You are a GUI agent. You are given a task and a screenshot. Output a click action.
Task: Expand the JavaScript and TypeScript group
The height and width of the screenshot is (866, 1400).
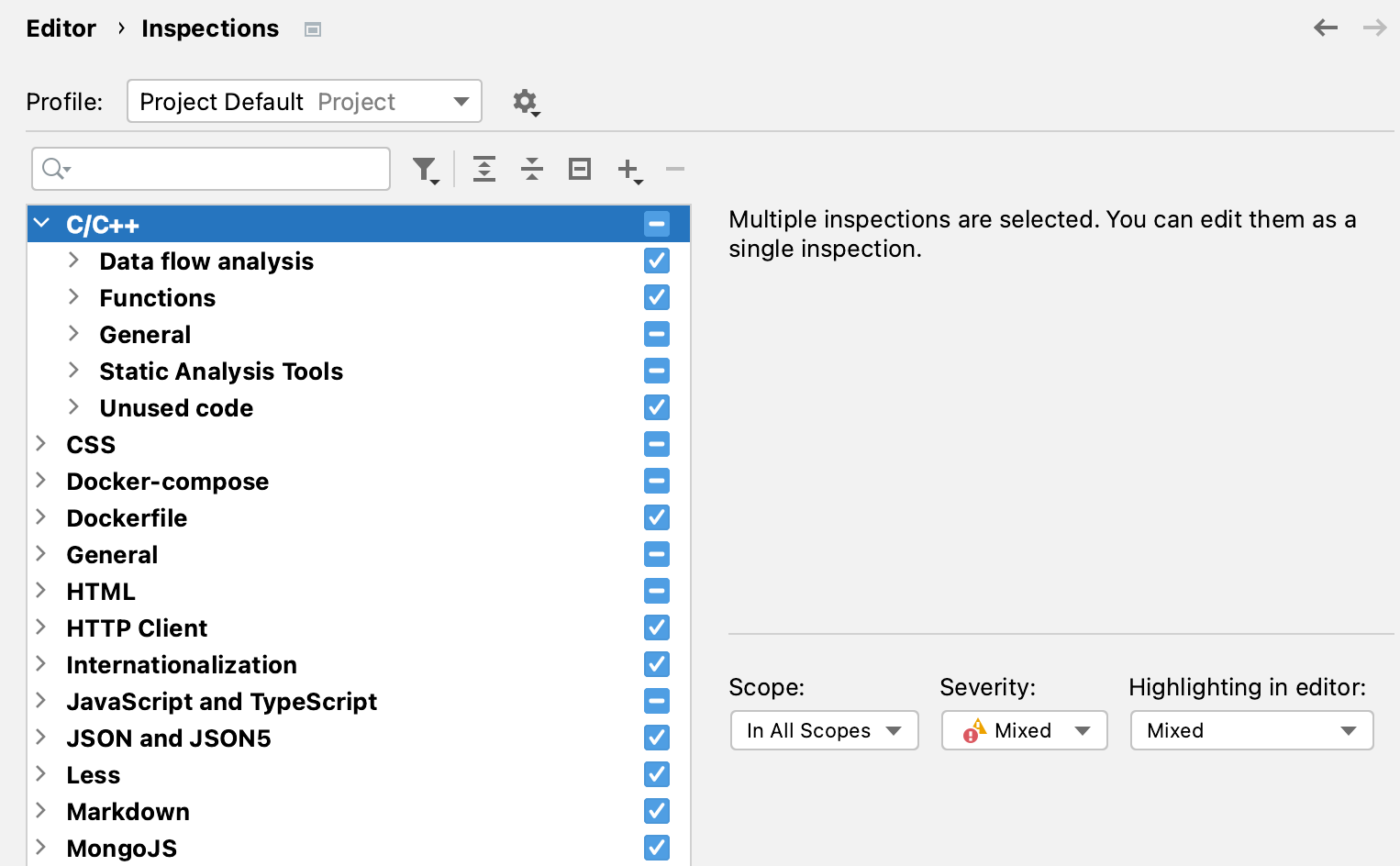click(x=40, y=700)
